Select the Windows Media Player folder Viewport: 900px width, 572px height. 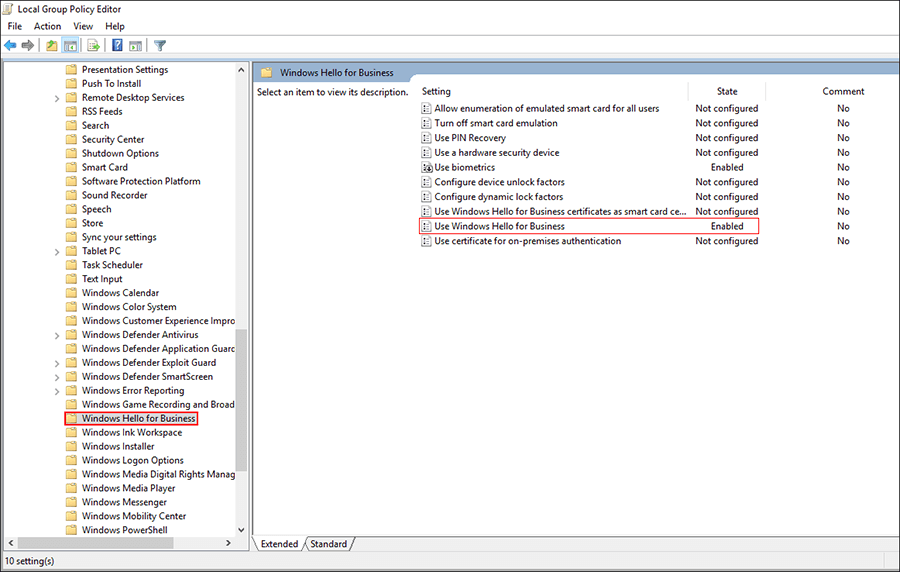(x=129, y=488)
